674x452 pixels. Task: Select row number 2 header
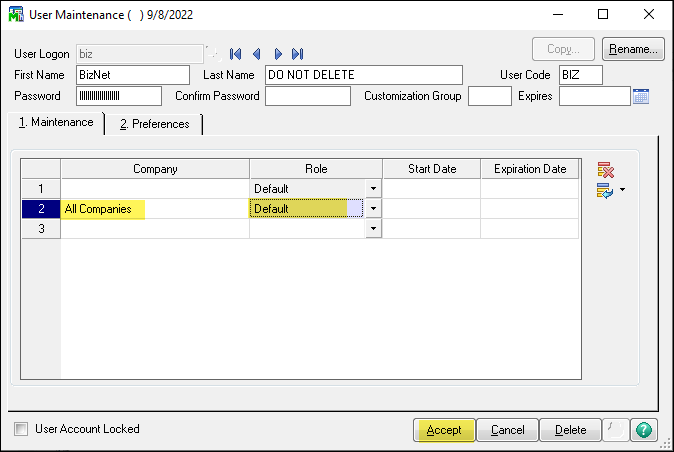click(41, 209)
